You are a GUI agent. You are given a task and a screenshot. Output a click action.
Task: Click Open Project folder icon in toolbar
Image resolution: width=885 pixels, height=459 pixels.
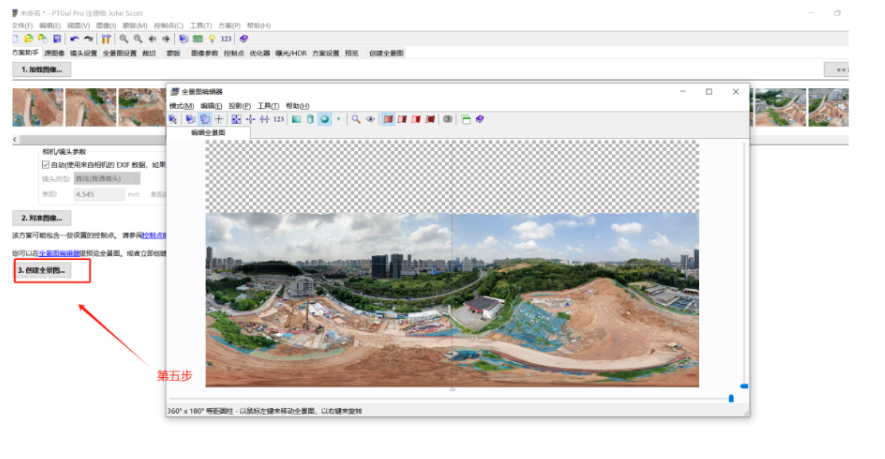(28, 38)
